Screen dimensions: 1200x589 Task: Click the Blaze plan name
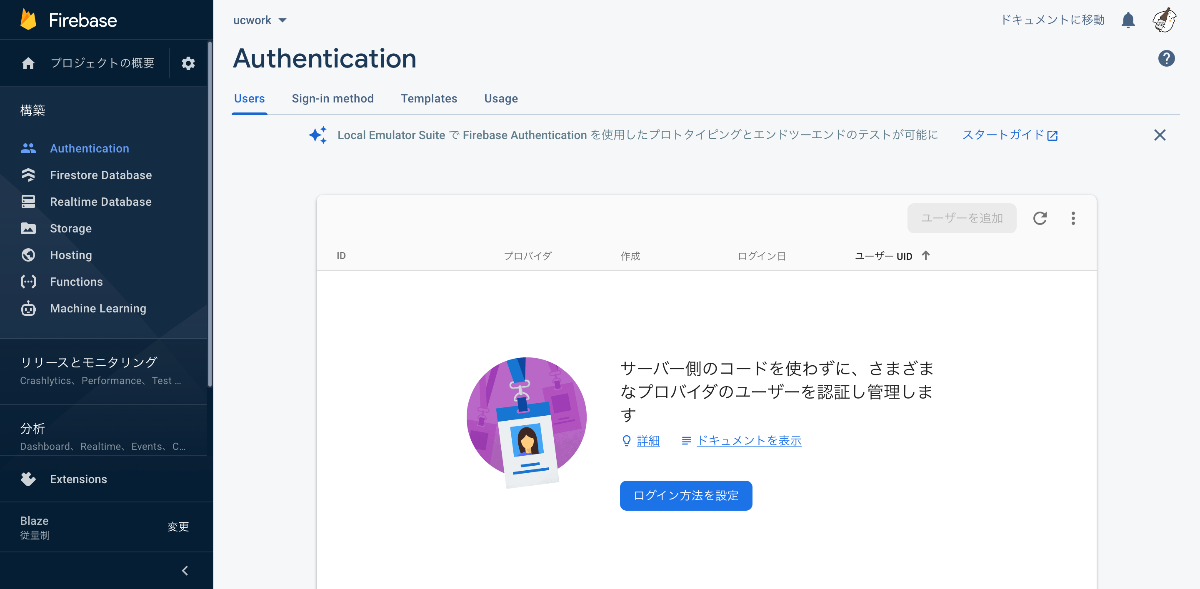[34, 521]
